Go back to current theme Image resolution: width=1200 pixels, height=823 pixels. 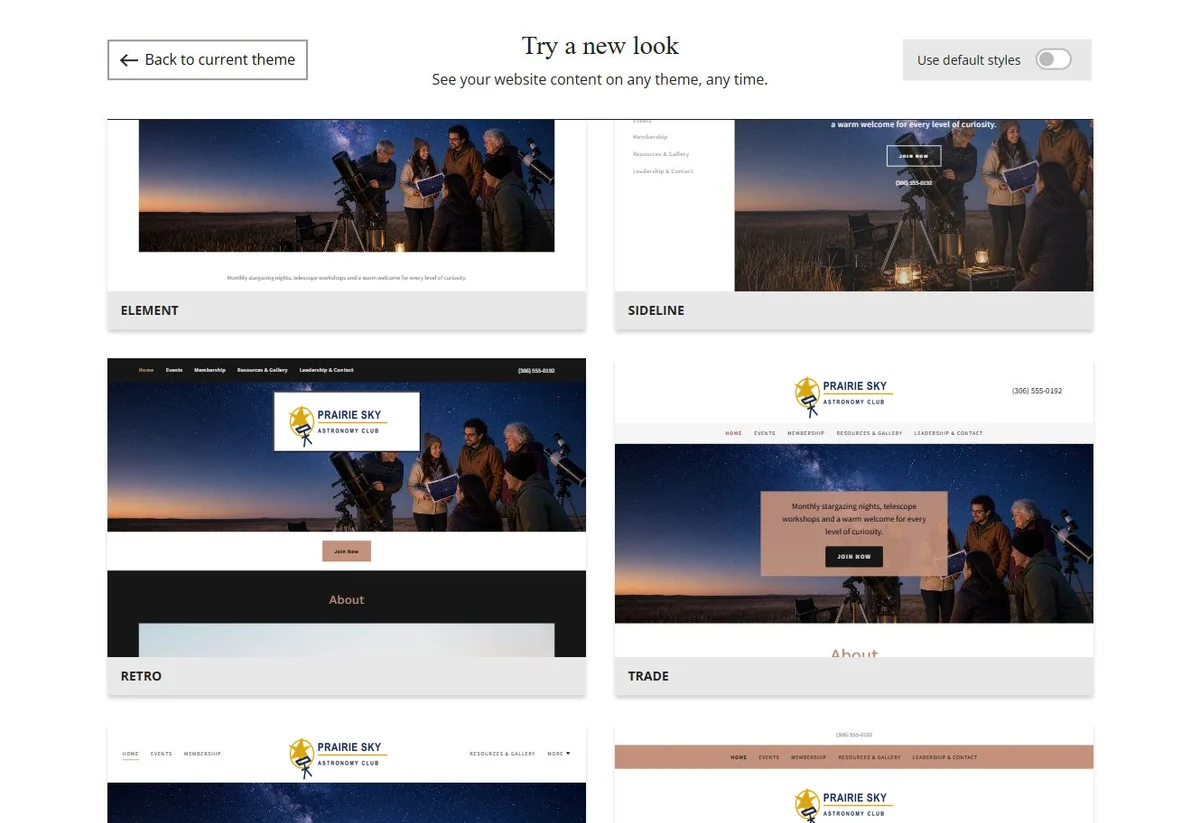207,60
